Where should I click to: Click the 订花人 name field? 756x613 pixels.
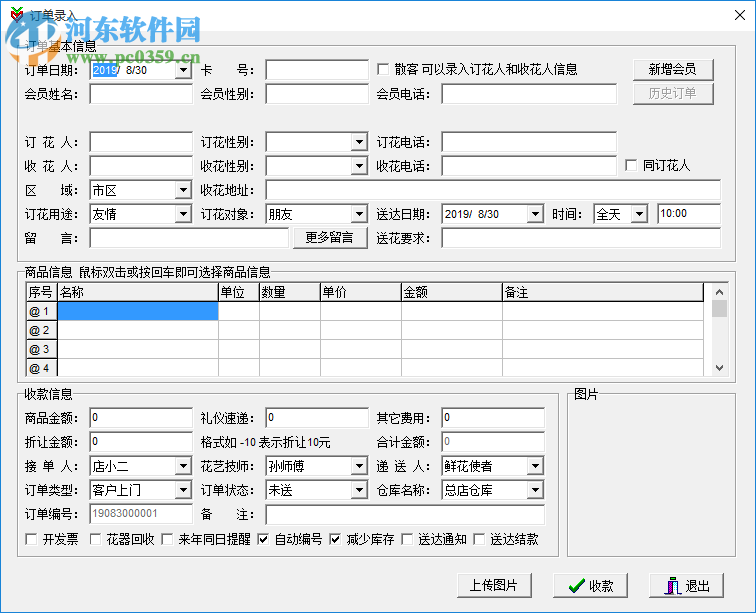[141, 142]
